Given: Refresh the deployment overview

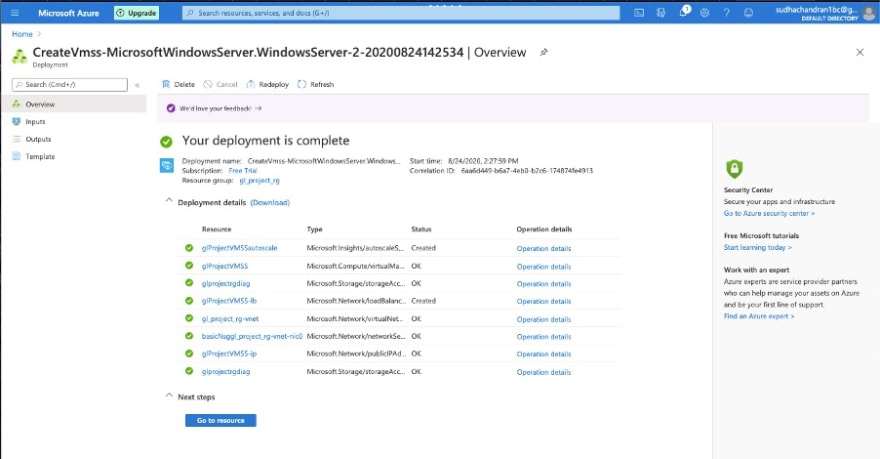Looking at the screenshot, I should 315,84.
